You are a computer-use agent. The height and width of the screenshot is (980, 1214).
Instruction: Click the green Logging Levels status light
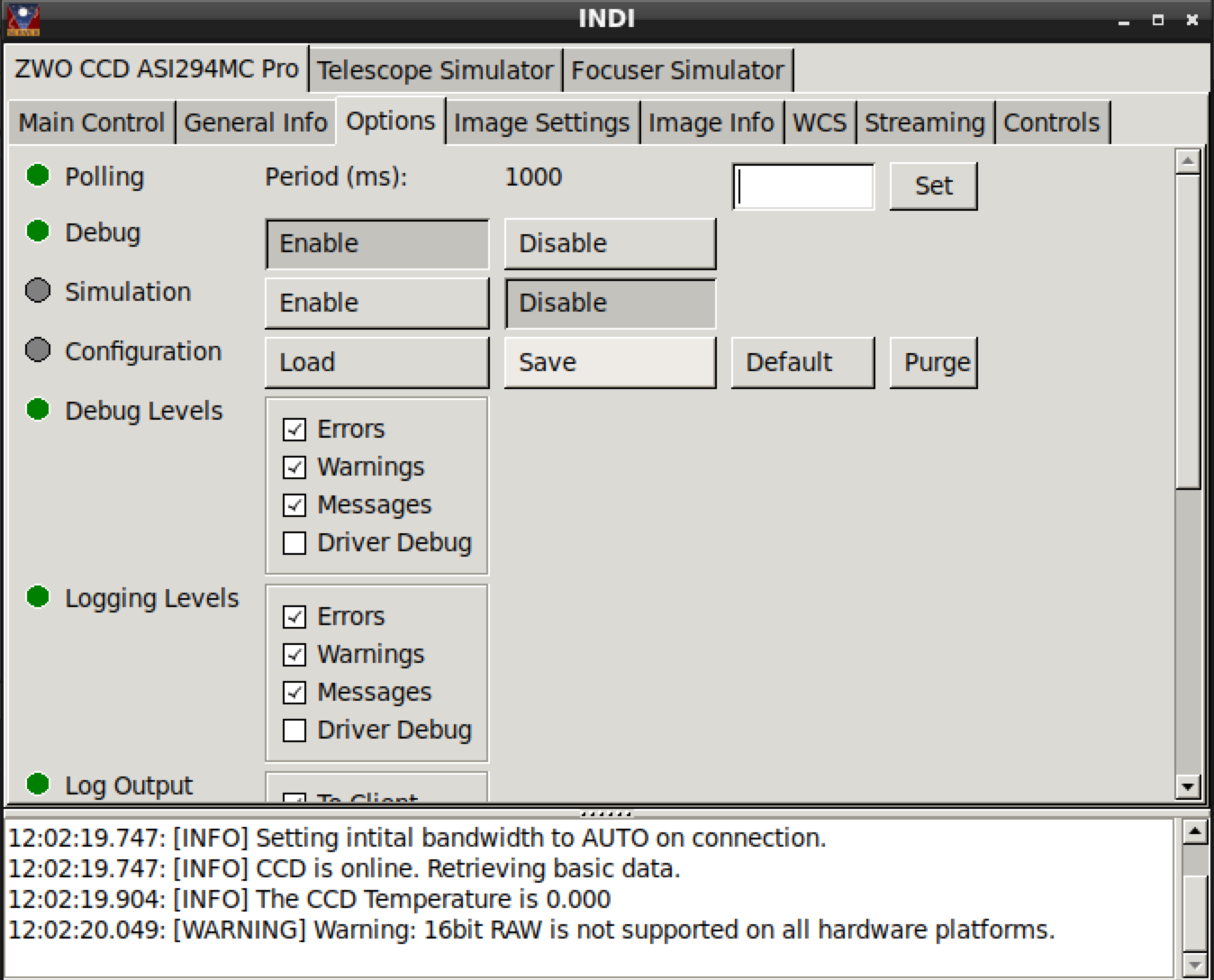click(x=38, y=596)
